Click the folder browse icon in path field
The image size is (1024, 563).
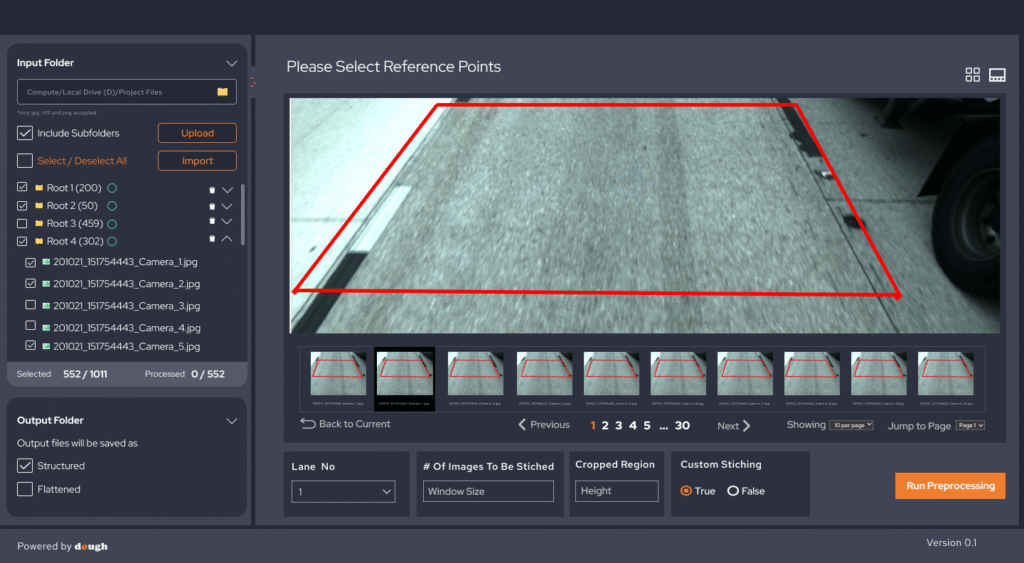[x=223, y=92]
